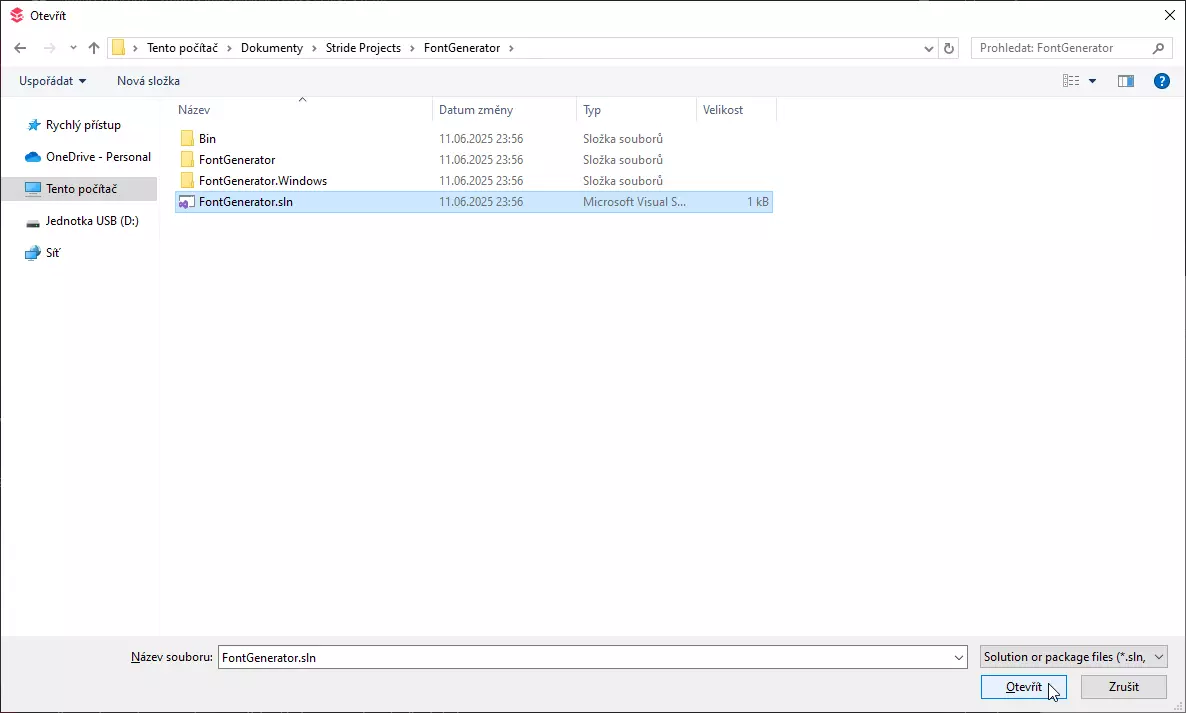The image size is (1186, 713).
Task: Select the Bin folder name
Action: (x=207, y=138)
